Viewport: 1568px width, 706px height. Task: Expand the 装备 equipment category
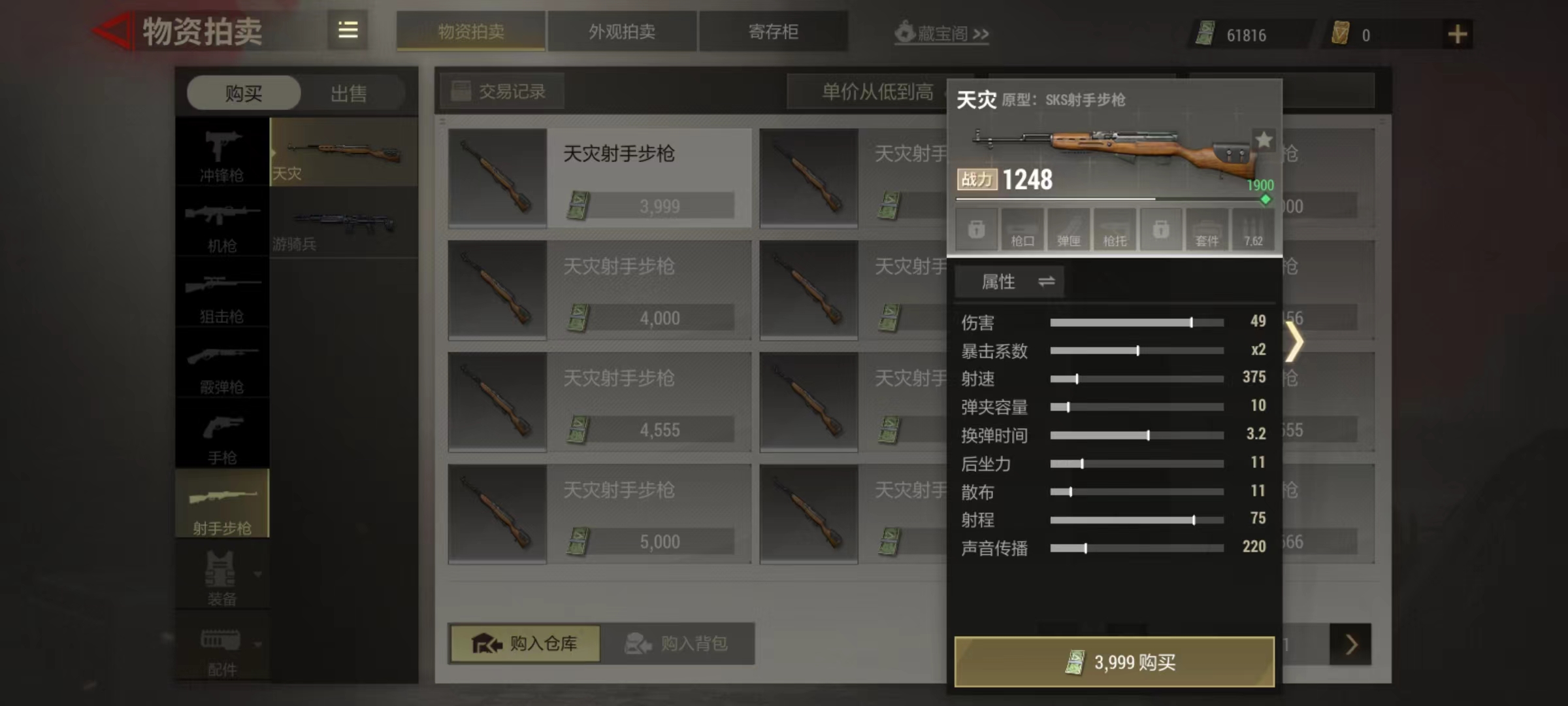(222, 577)
